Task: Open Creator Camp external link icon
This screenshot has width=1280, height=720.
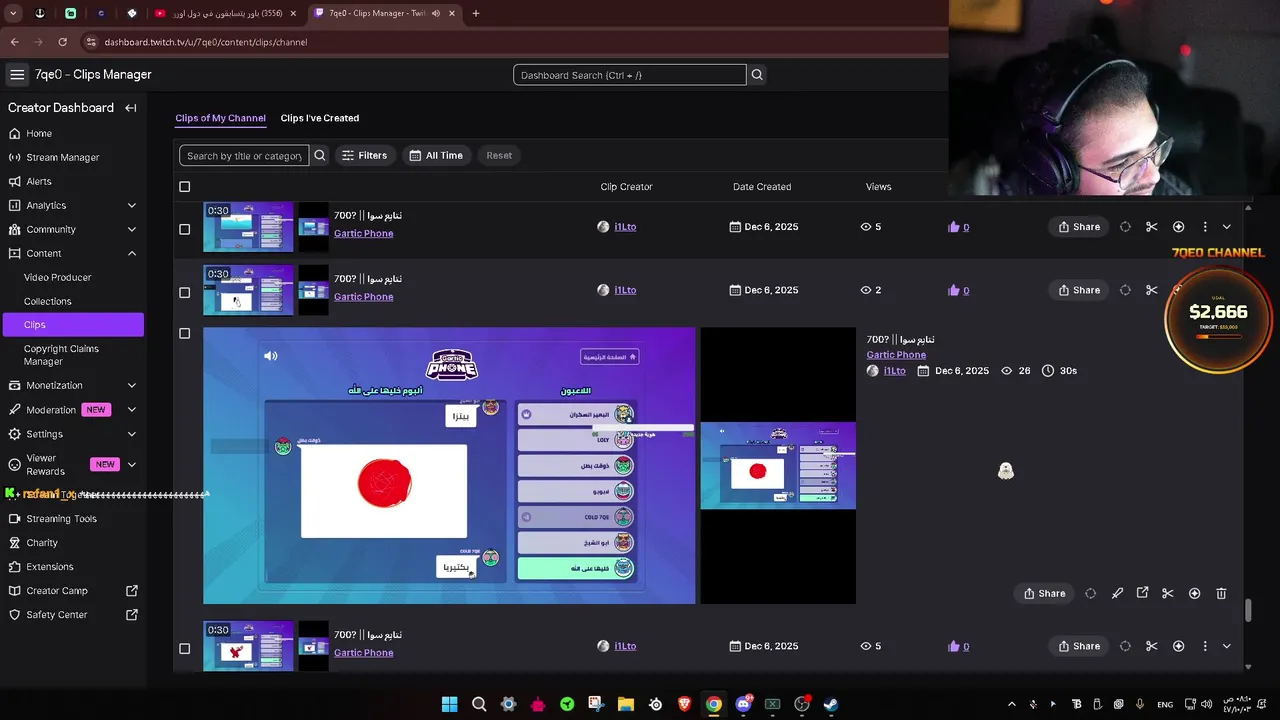Action: (x=132, y=591)
